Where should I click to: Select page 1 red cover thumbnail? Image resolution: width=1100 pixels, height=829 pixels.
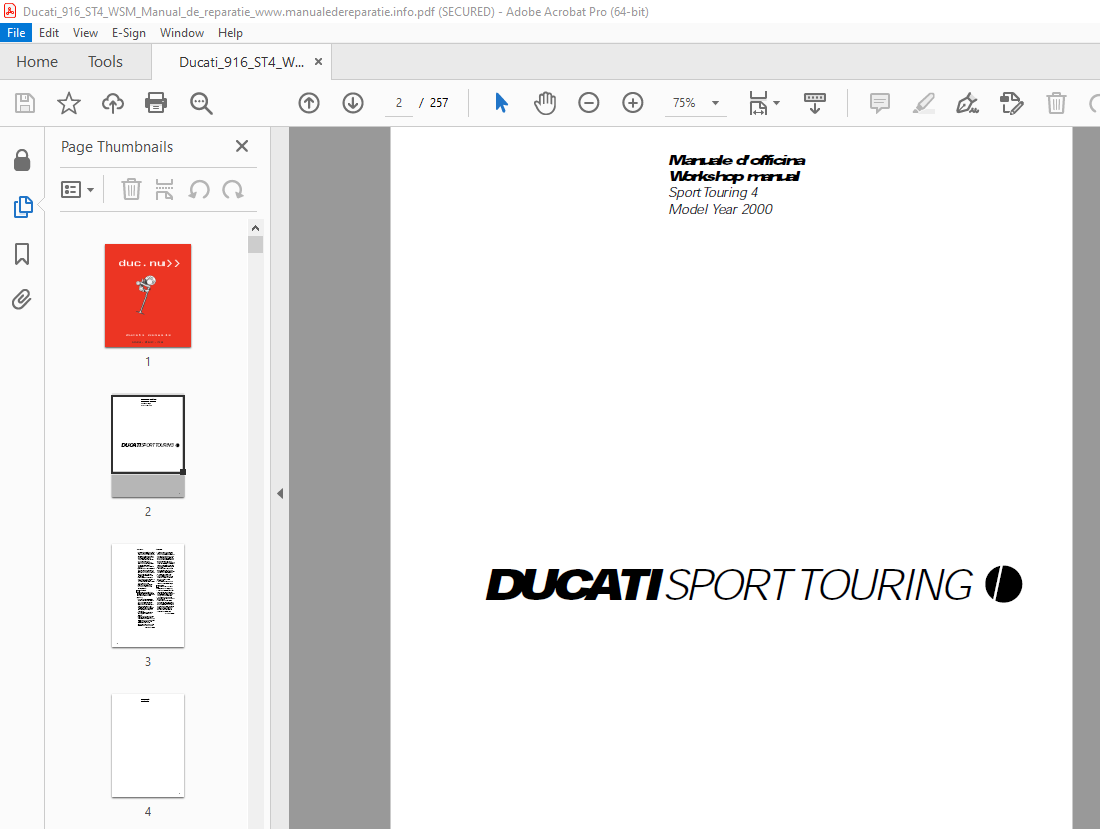click(148, 295)
